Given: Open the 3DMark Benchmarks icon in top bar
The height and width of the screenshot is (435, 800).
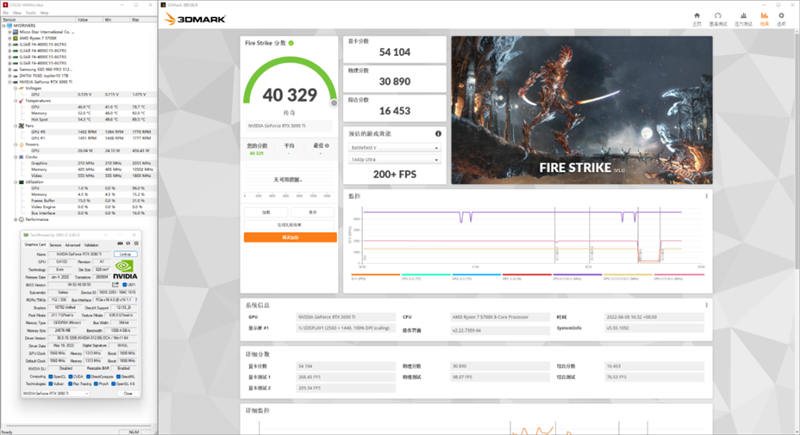Looking at the screenshot, I should (x=718, y=16).
